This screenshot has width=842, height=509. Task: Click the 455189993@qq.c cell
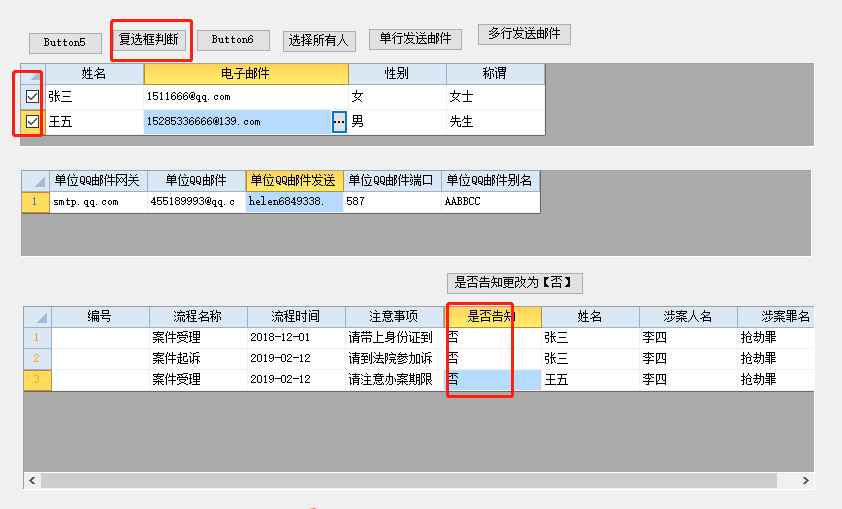[197, 202]
